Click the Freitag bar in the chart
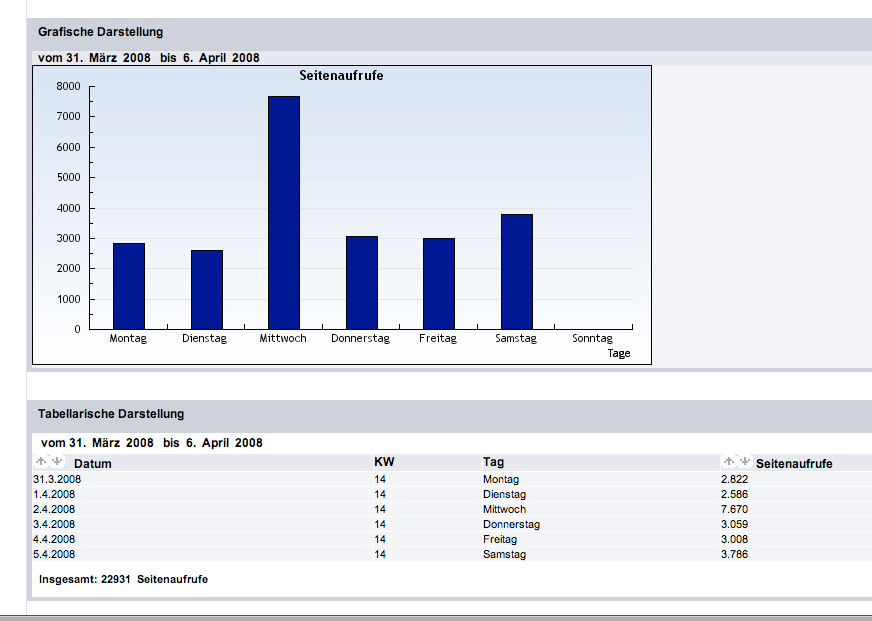This screenshot has height=621, width=872. coord(439,283)
